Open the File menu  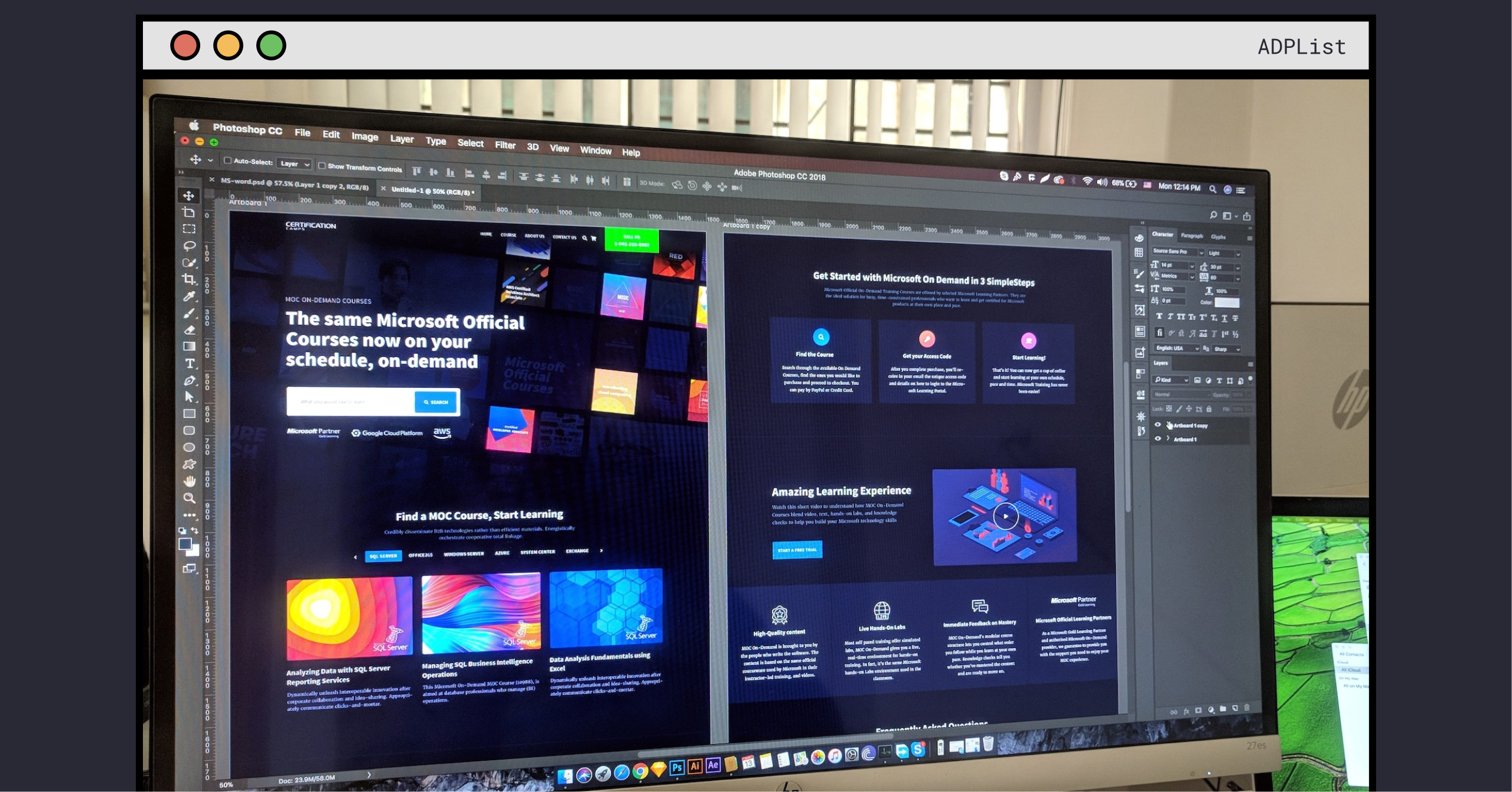(302, 132)
